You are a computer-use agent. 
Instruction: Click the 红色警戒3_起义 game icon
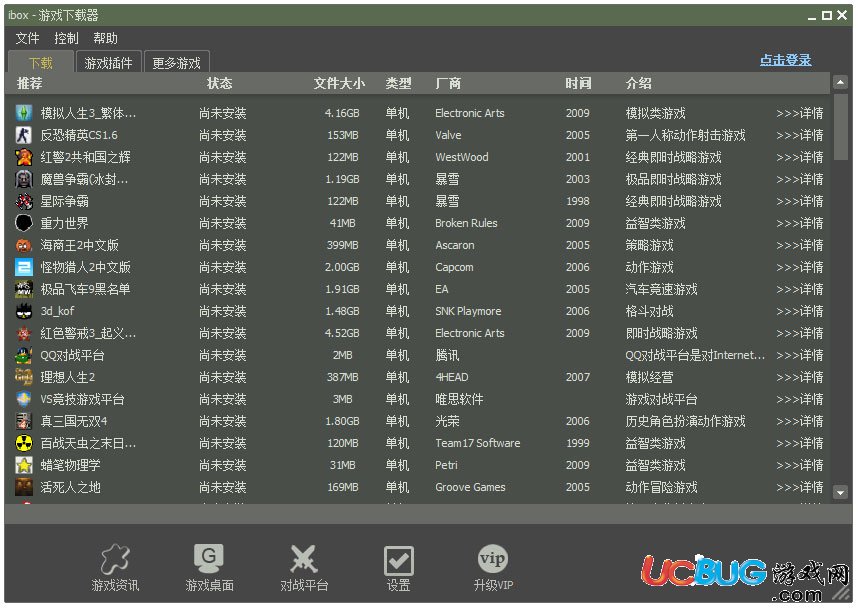tap(24, 333)
